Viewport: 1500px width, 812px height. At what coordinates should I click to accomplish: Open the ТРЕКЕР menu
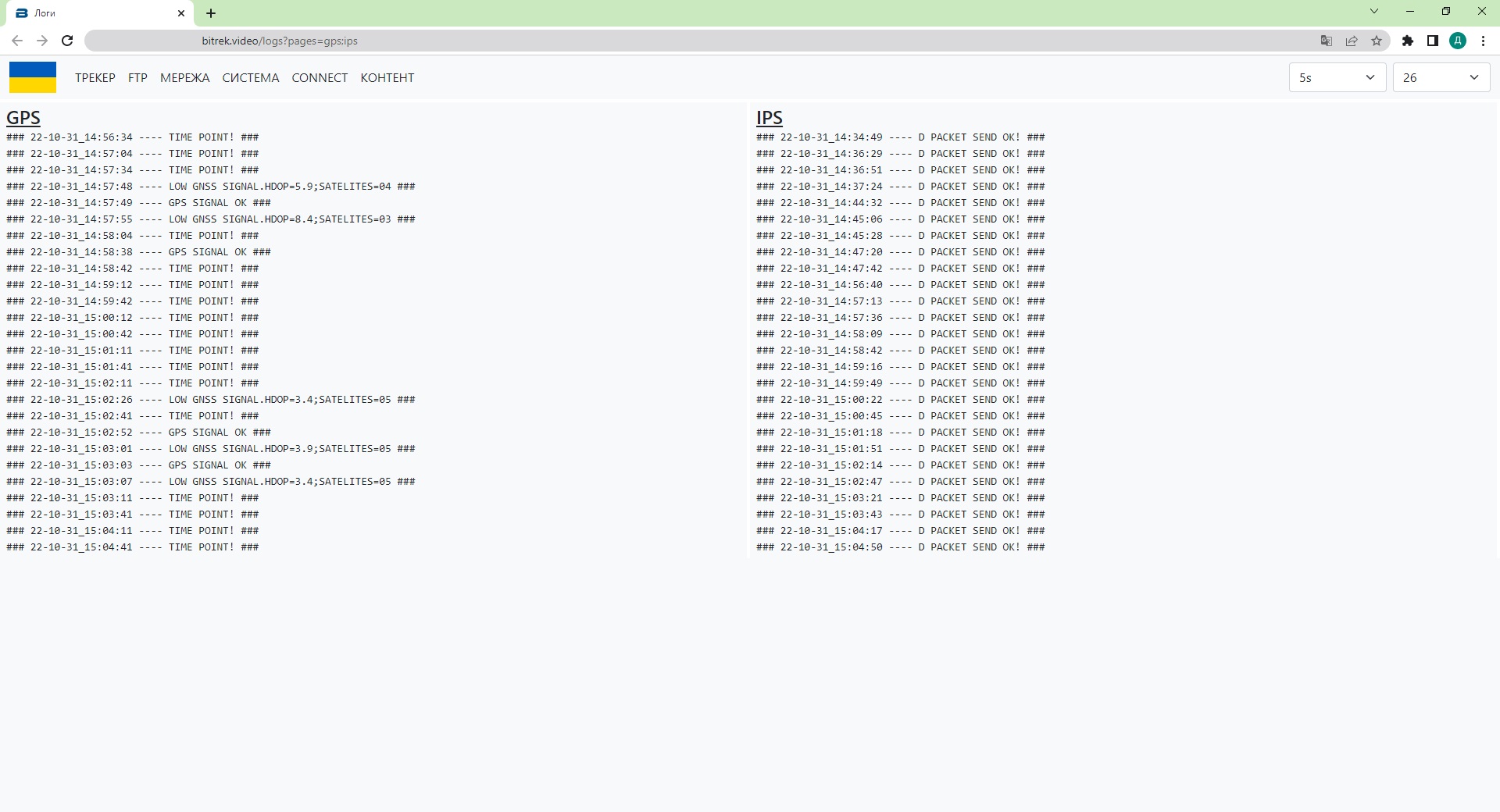(95, 77)
